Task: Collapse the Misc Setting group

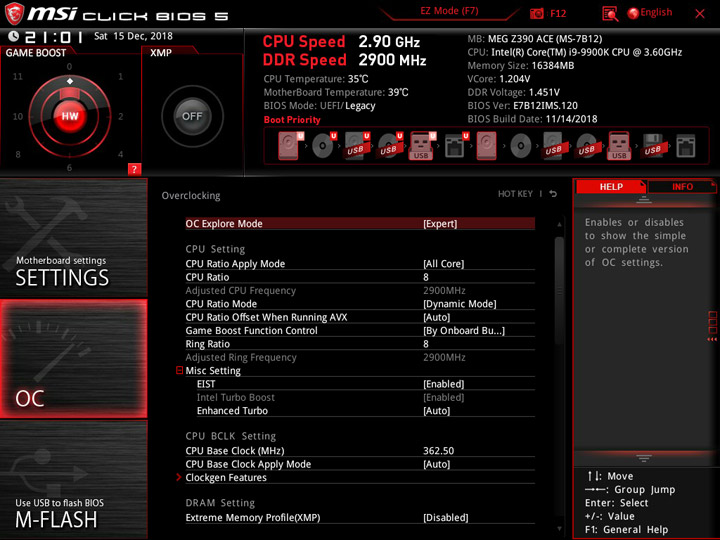Action: pyautogui.click(x=180, y=370)
